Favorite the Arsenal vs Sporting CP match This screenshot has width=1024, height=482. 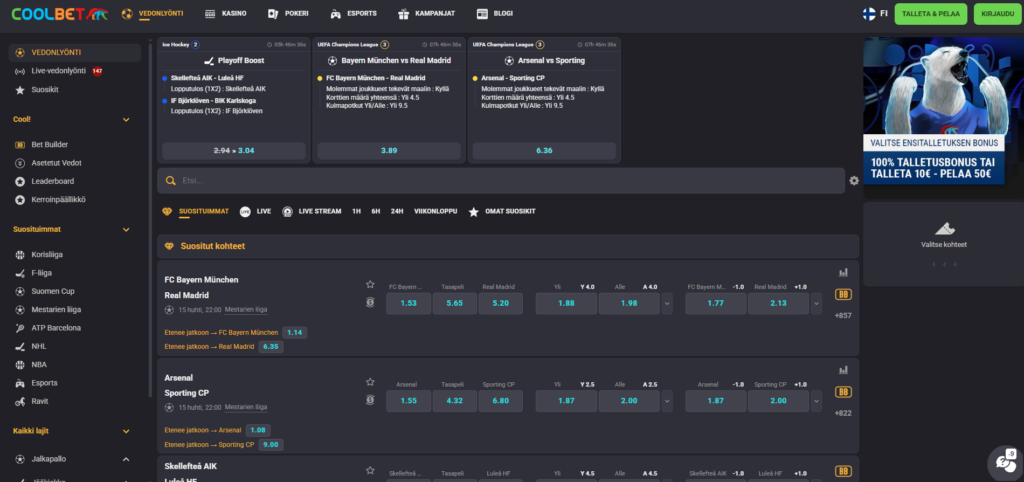(x=370, y=382)
